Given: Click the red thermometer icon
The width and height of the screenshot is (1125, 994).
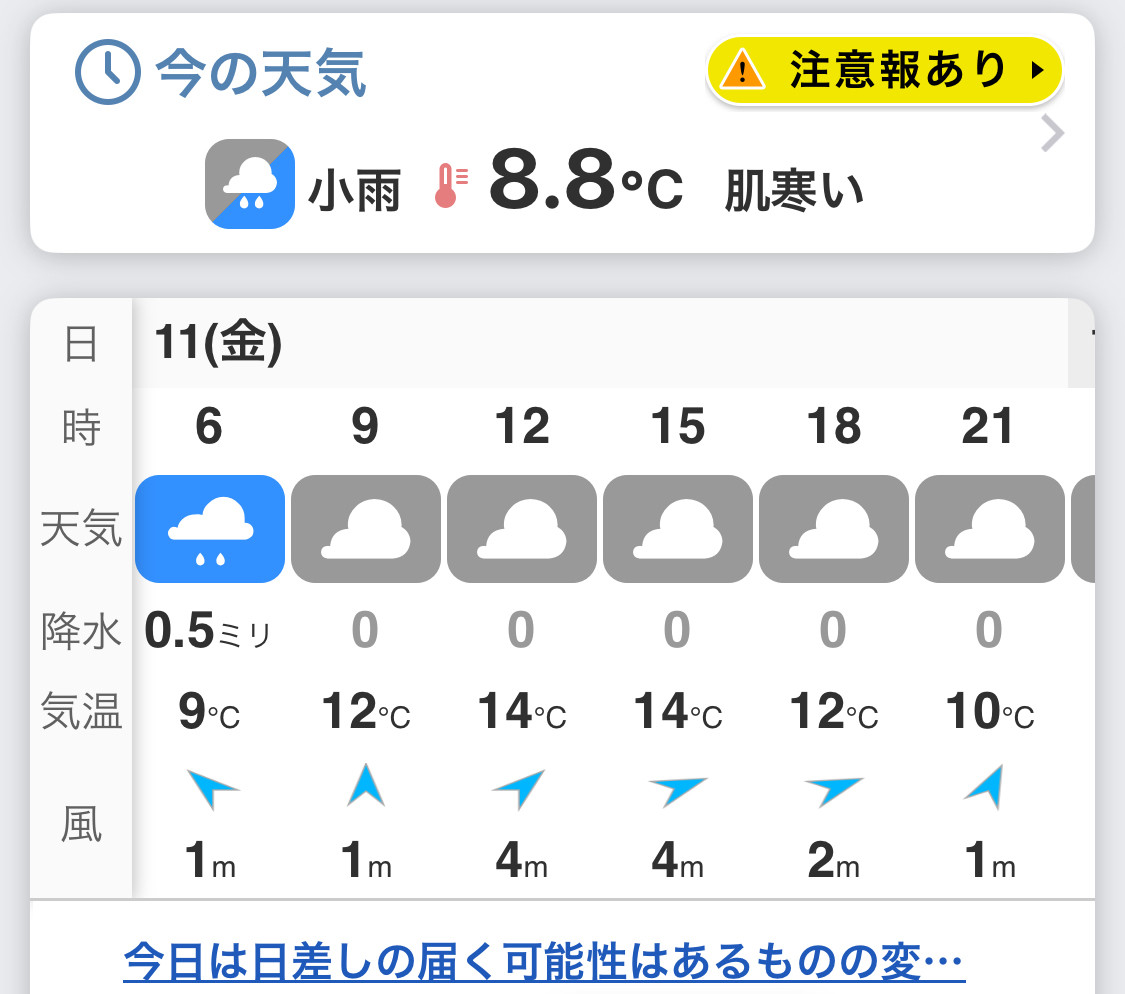Looking at the screenshot, I should pos(451,185).
